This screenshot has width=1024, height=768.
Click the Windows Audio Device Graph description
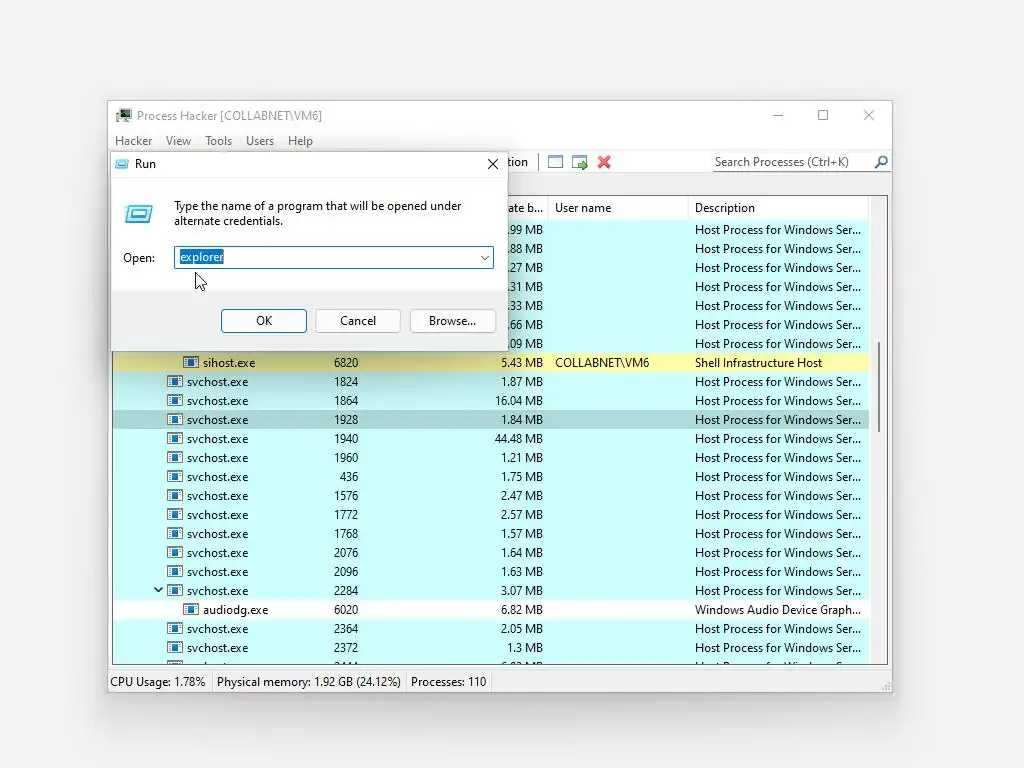click(778, 609)
